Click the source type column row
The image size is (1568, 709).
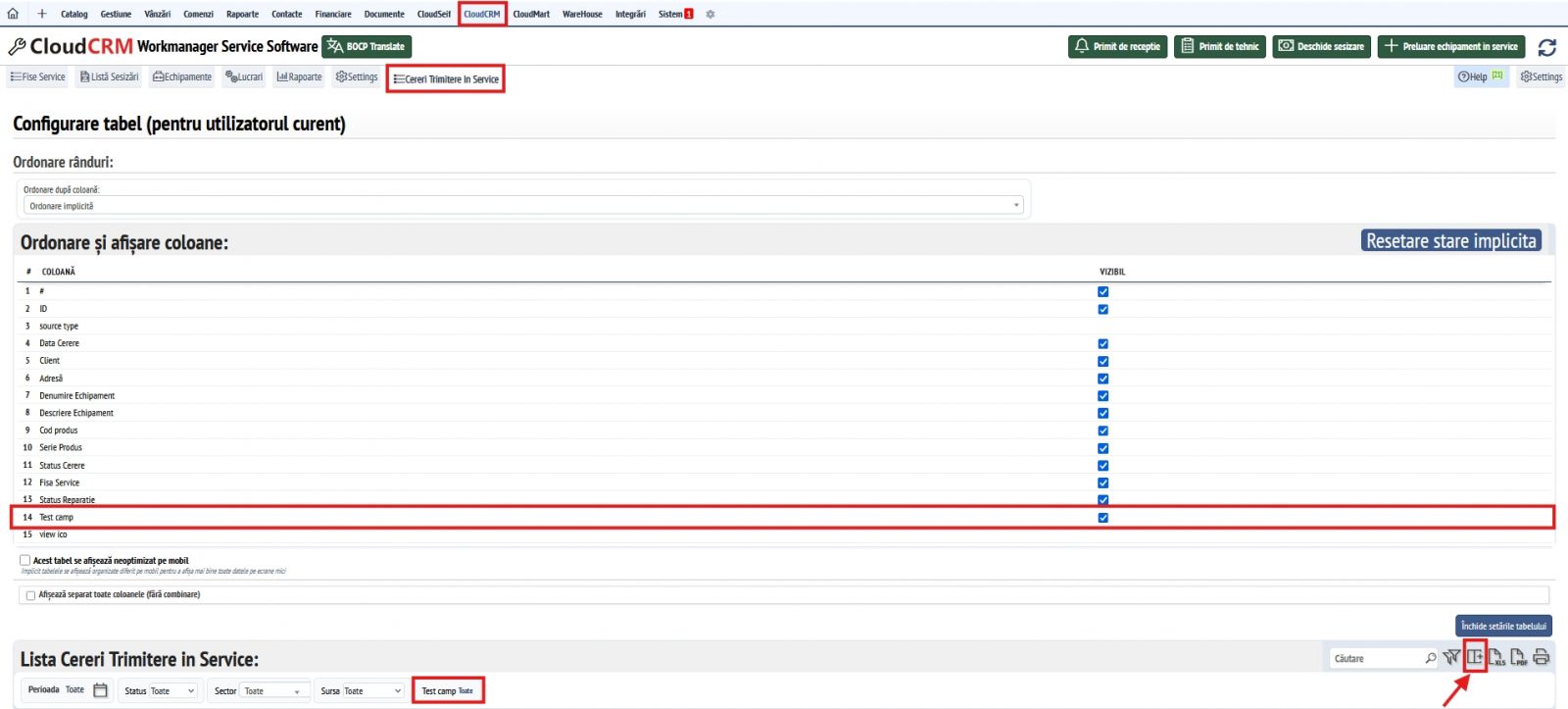tap(784, 327)
